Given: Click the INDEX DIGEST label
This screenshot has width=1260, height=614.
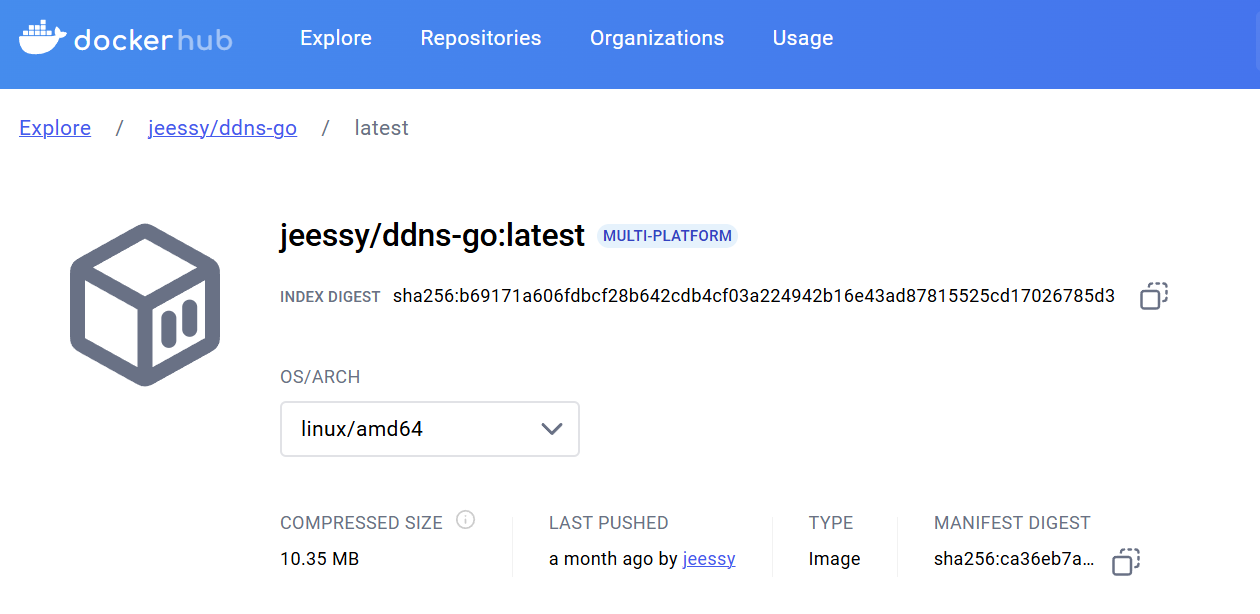Looking at the screenshot, I should click(330, 297).
